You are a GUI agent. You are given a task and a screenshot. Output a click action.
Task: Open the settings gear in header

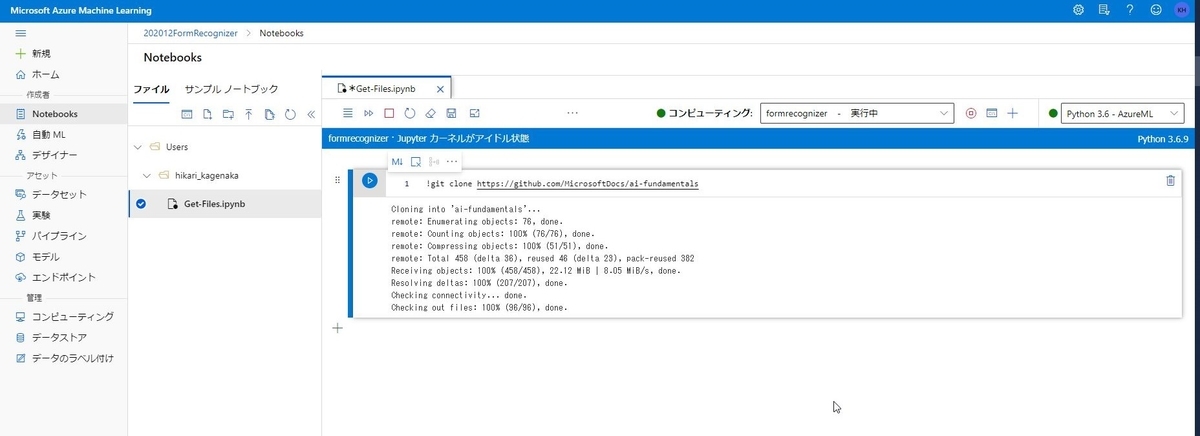1079,9
